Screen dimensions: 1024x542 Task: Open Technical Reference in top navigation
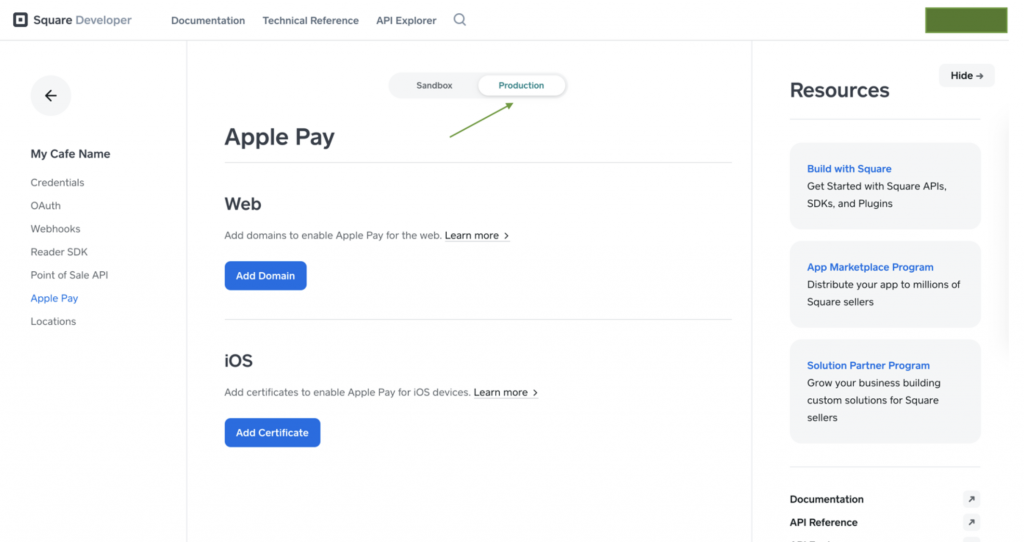[x=310, y=20]
